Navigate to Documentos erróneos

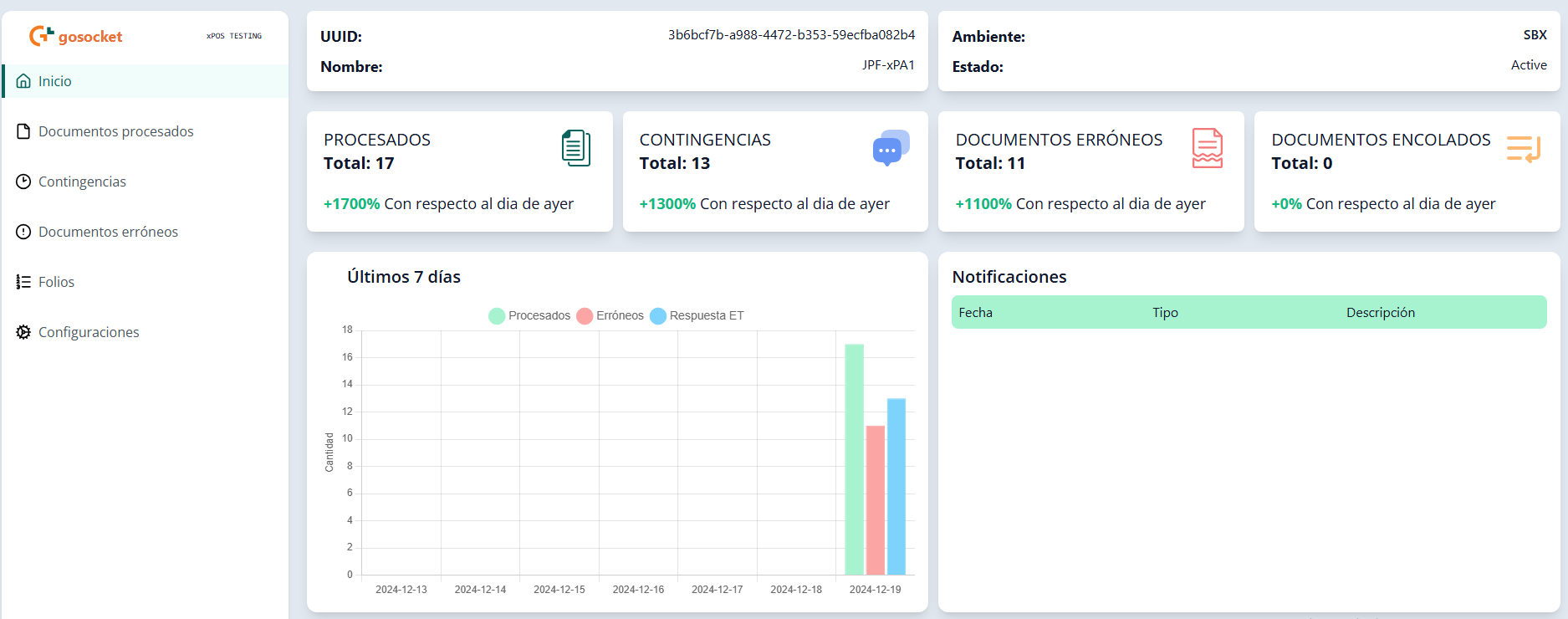click(146, 232)
